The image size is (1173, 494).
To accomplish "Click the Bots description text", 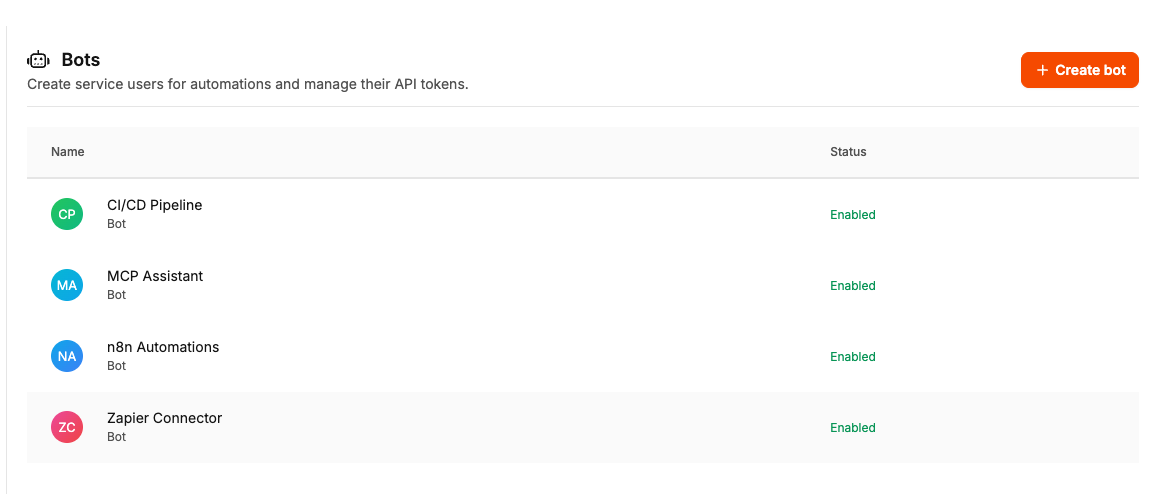I will click(248, 85).
